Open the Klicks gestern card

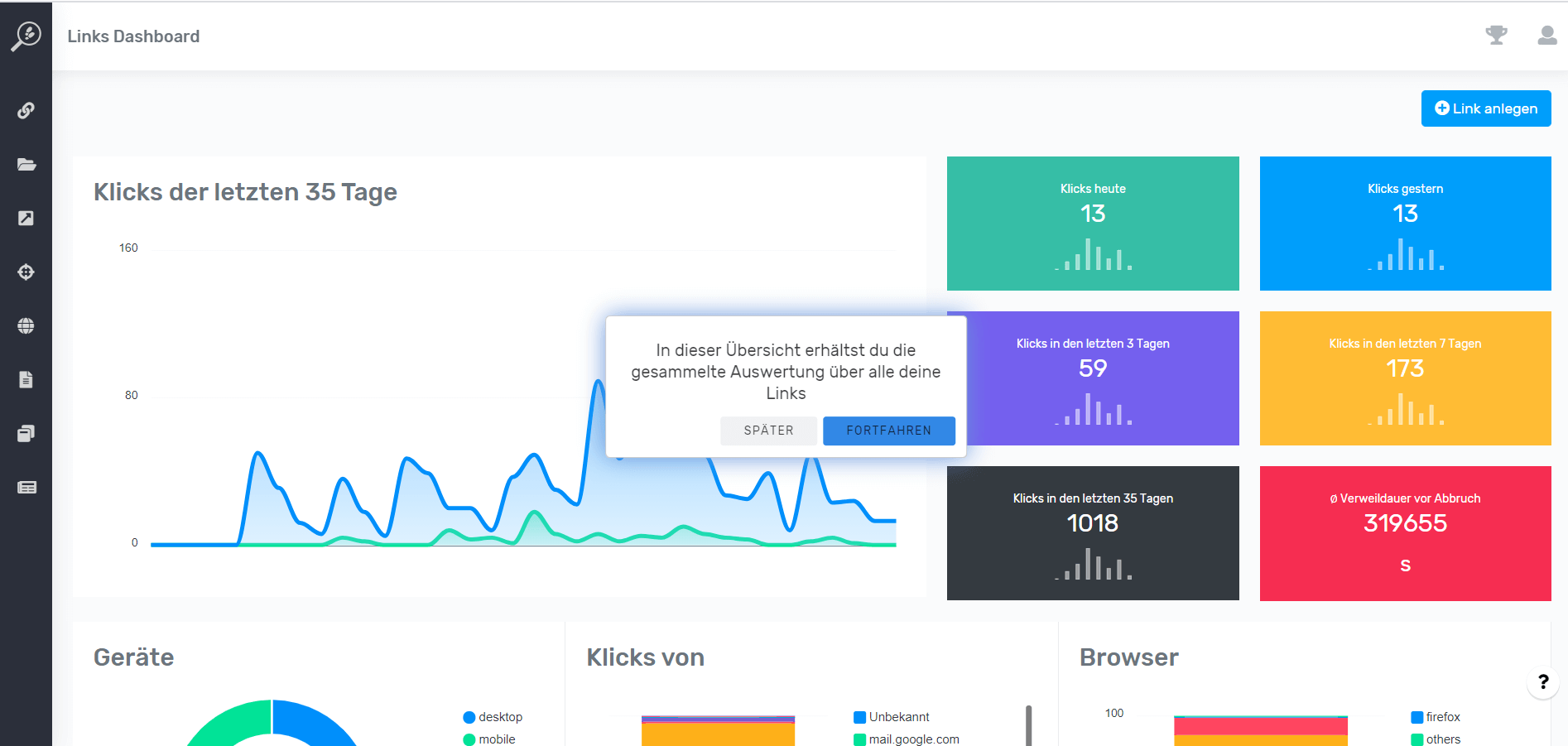pos(1405,224)
